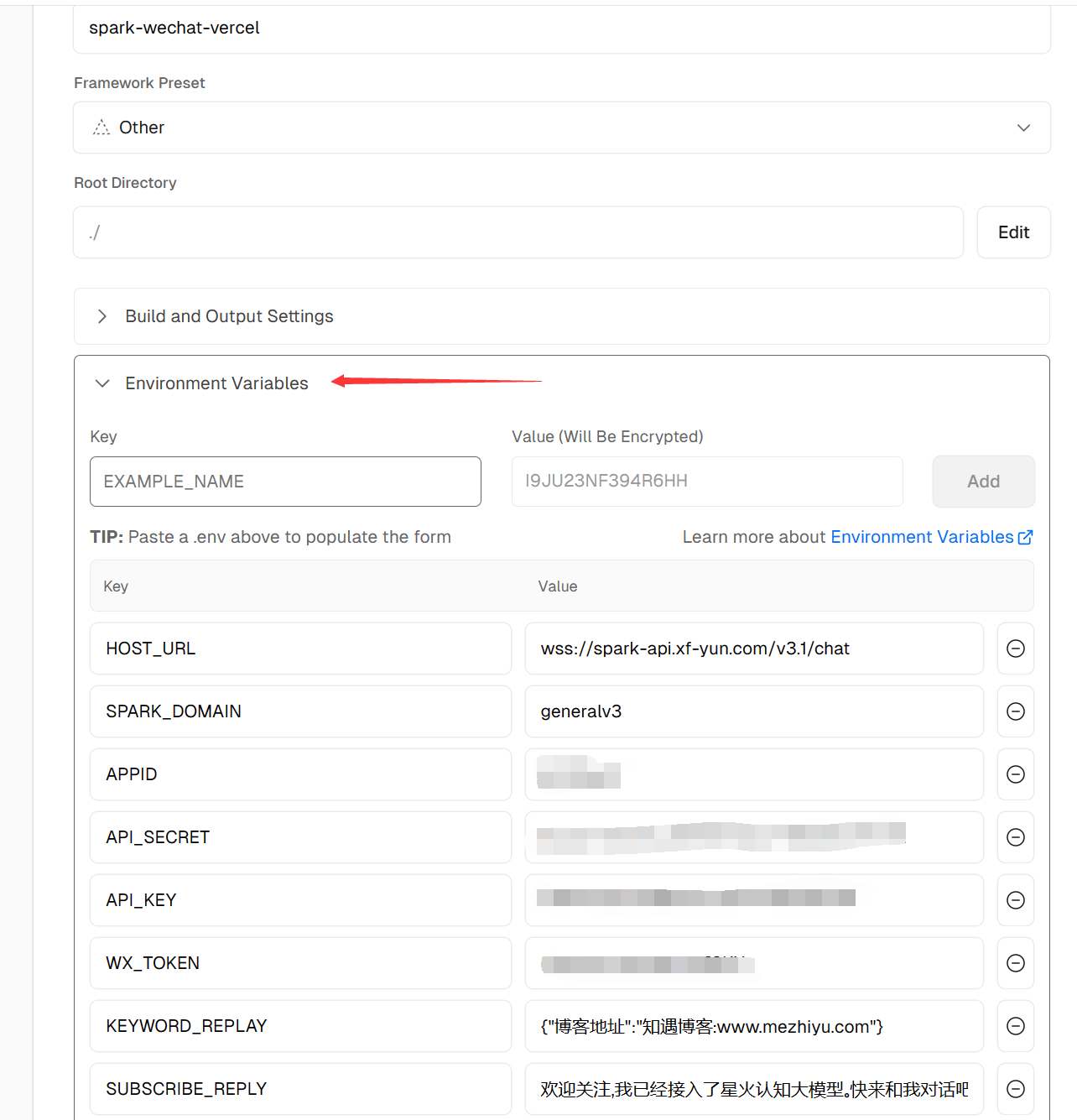Focus the EXAMPLE_NAME key input field
Image resolution: width=1077 pixels, height=1120 pixels.
point(285,482)
